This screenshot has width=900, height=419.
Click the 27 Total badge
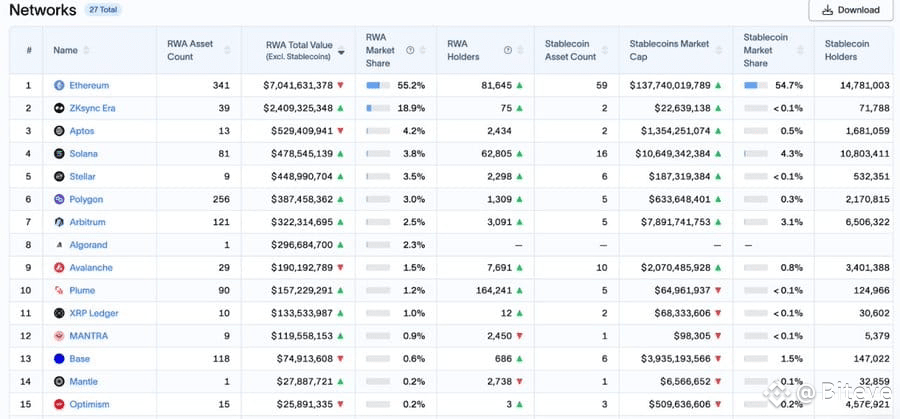click(103, 10)
